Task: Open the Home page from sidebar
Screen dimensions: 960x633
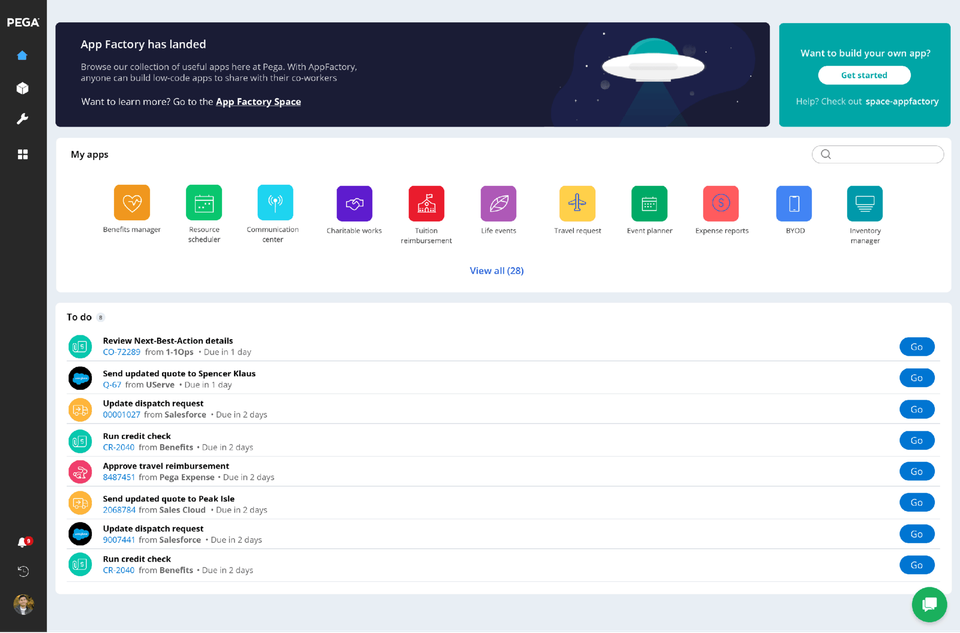Action: click(21, 55)
